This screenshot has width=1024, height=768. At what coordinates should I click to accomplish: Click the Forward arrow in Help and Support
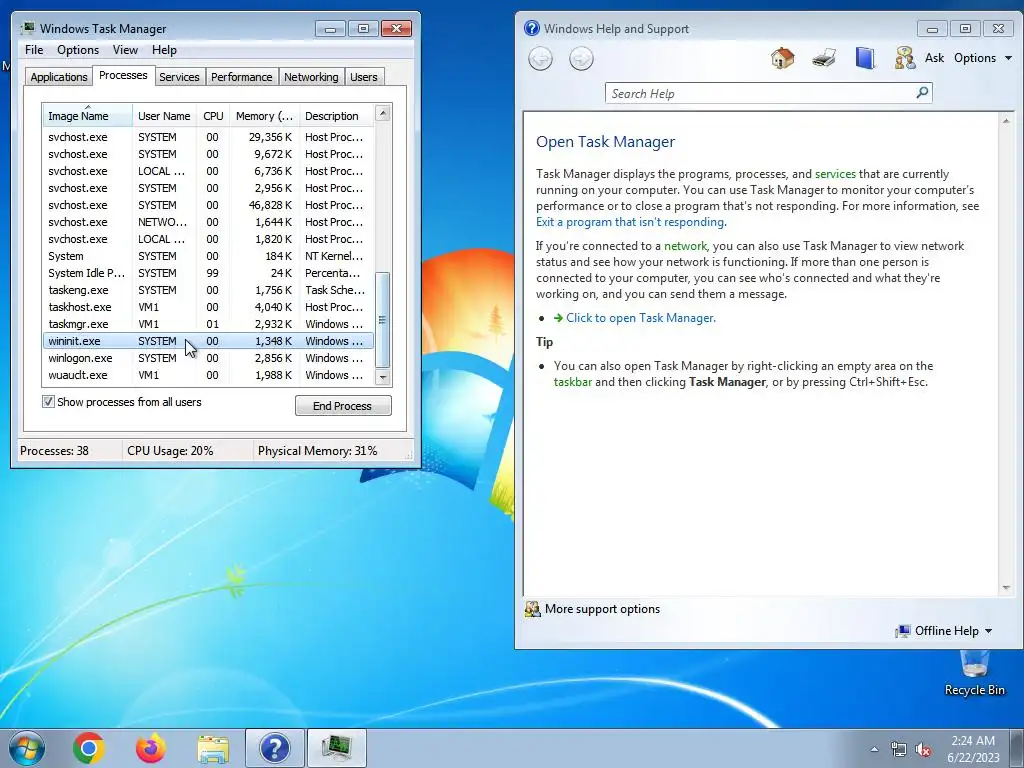[581, 59]
